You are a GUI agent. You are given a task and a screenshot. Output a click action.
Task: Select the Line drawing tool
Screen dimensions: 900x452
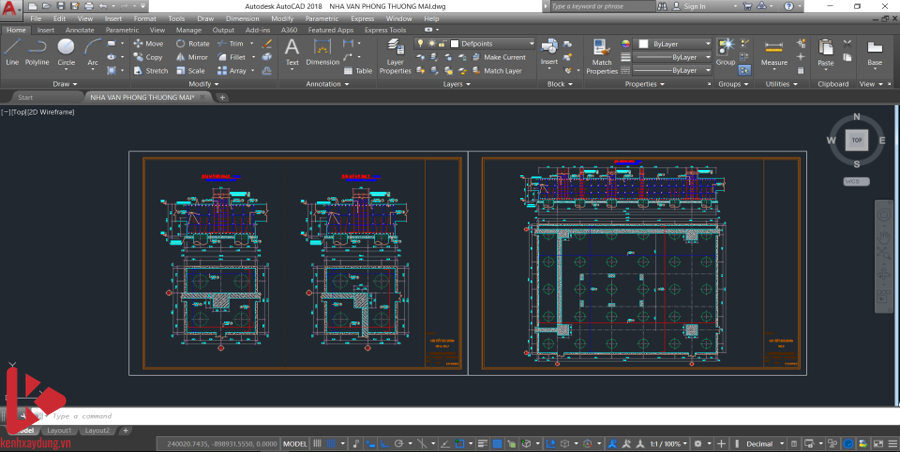(x=12, y=50)
